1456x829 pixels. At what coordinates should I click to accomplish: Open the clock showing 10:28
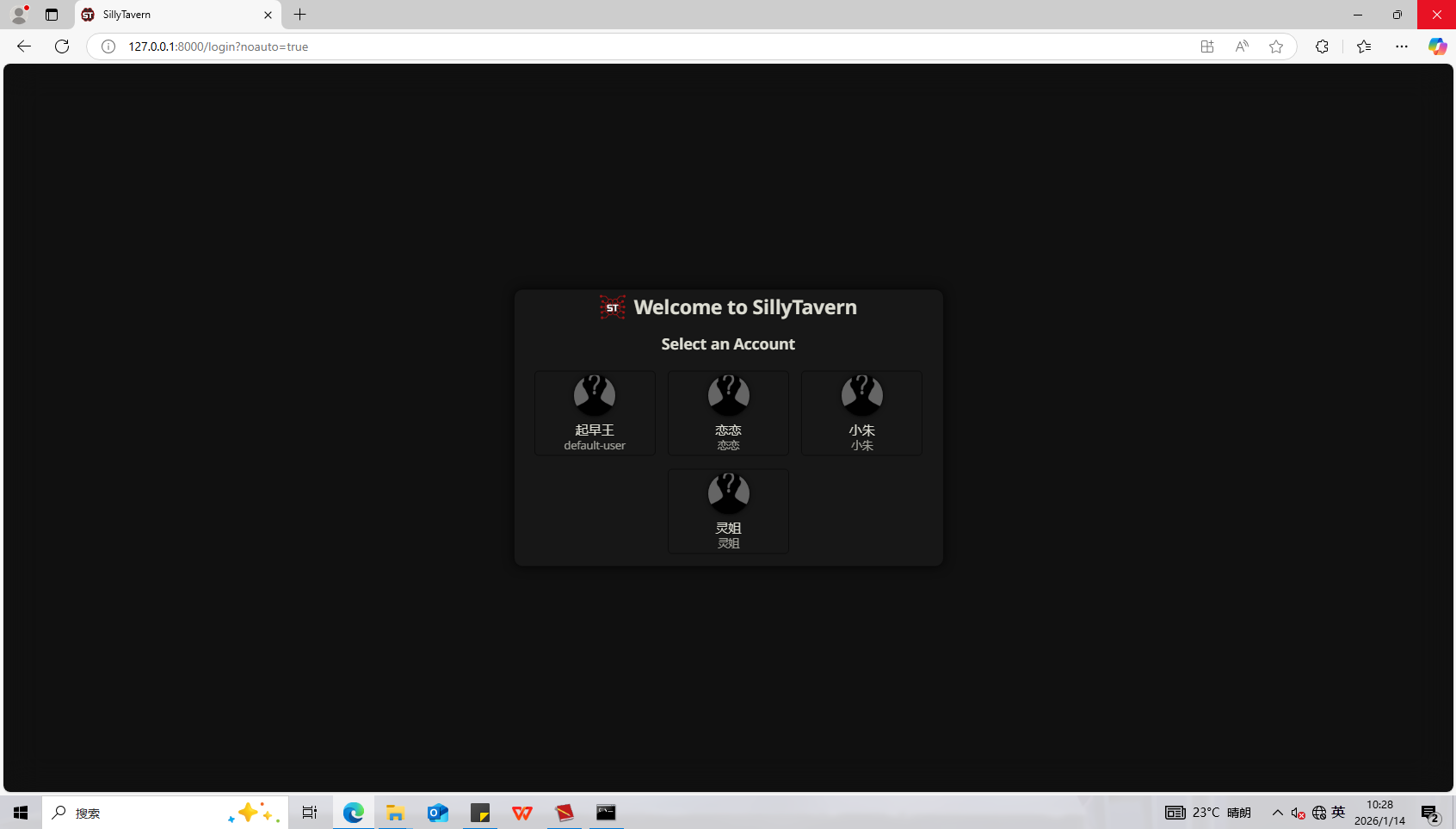coord(1379,813)
